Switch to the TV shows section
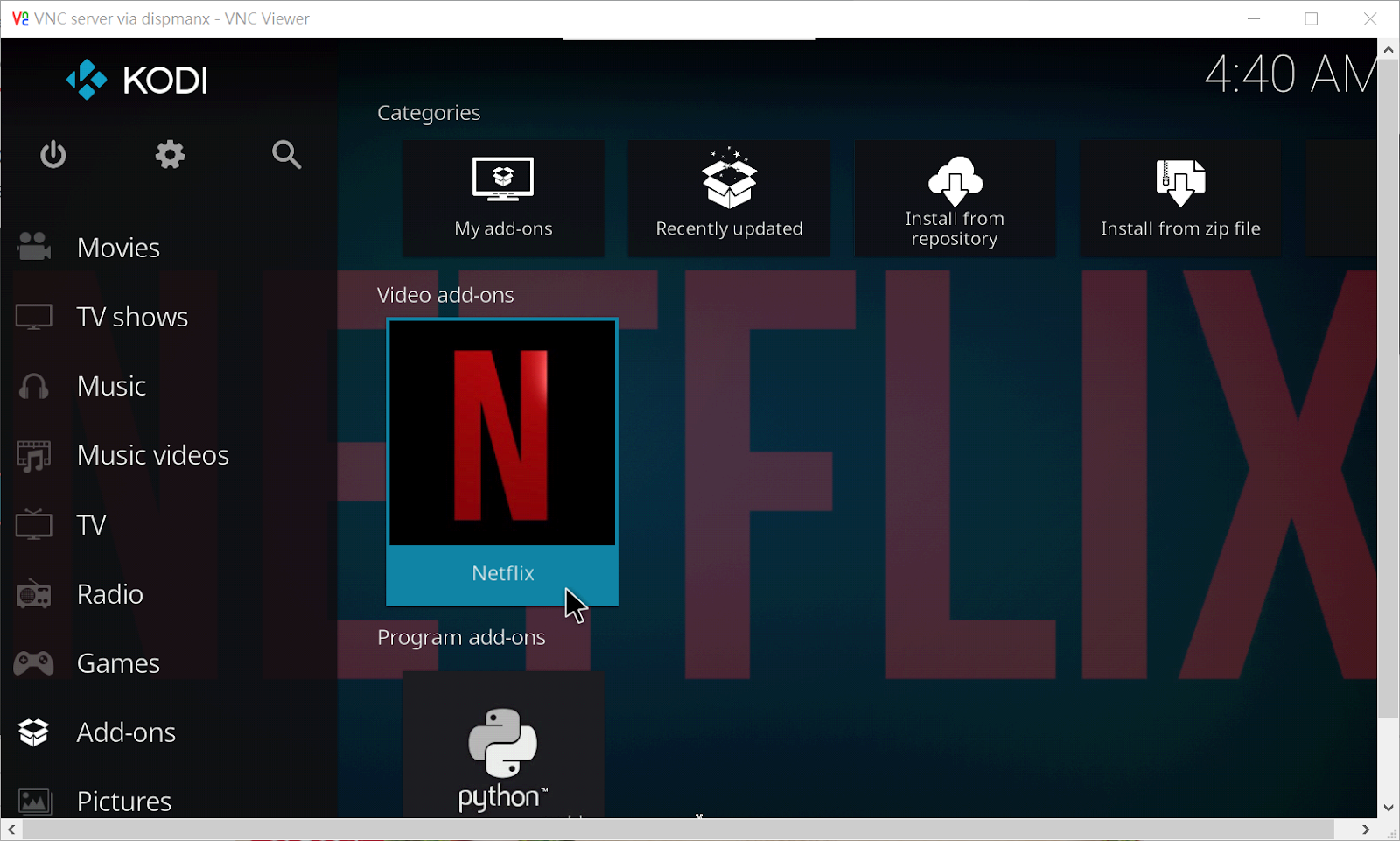 point(132,317)
